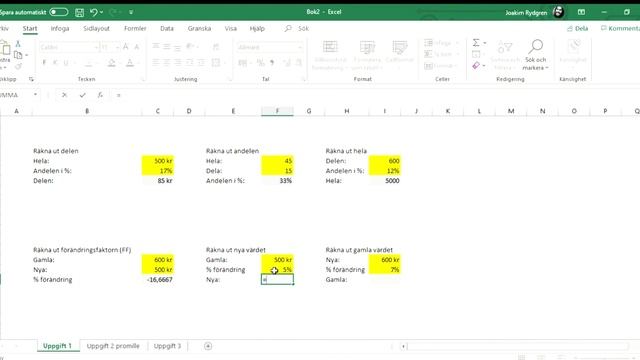Select column F header
The image size is (640, 360).
point(277,111)
